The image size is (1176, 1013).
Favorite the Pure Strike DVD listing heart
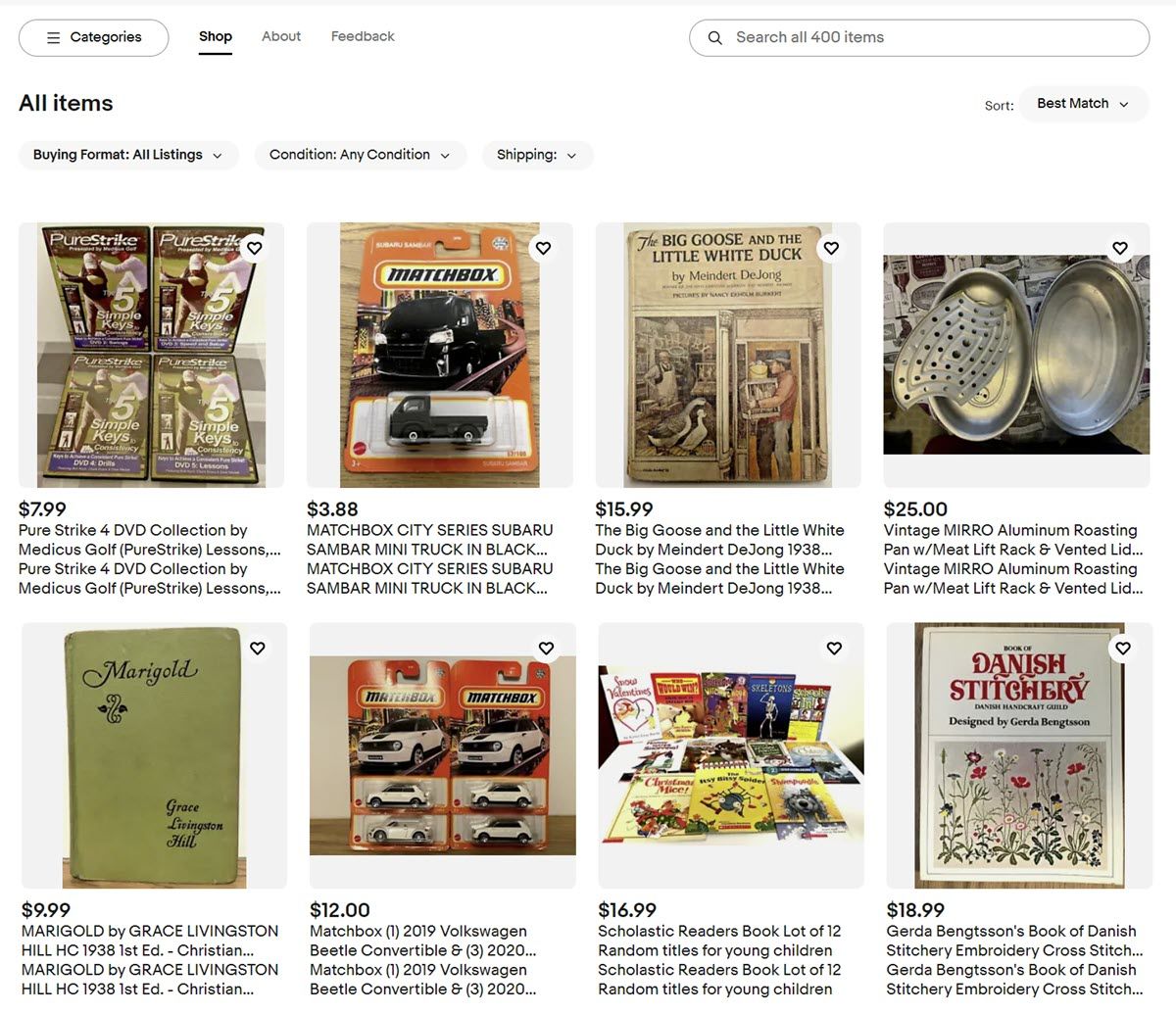[x=255, y=248]
